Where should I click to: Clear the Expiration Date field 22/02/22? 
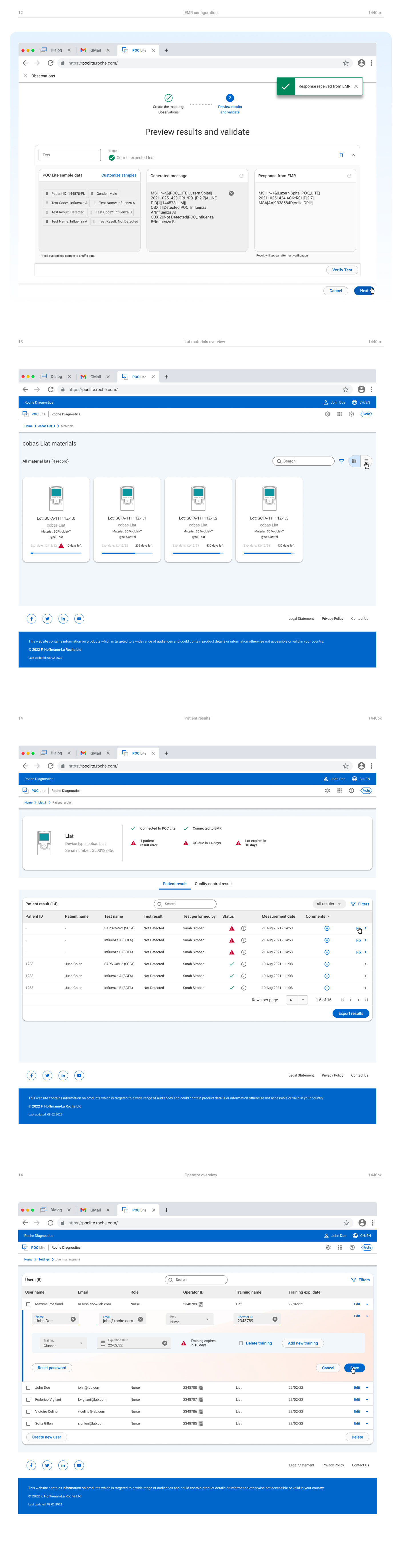coord(165,1343)
